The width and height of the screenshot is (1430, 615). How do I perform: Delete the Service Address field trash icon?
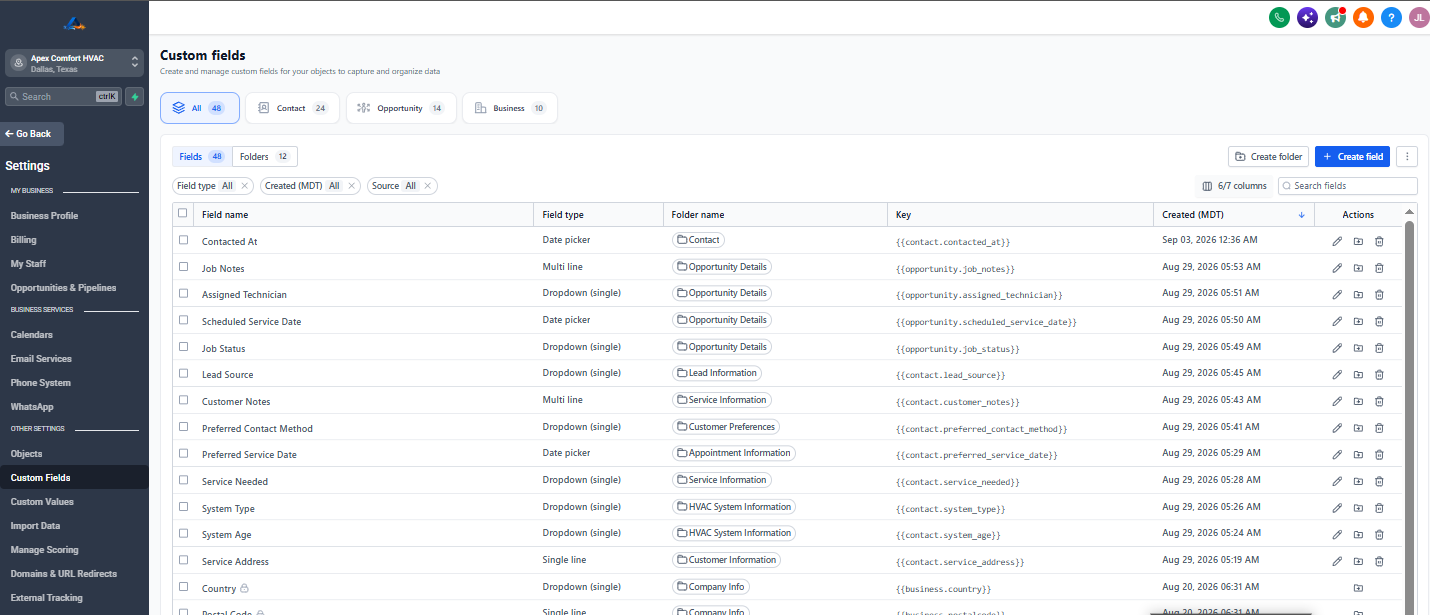click(1379, 561)
